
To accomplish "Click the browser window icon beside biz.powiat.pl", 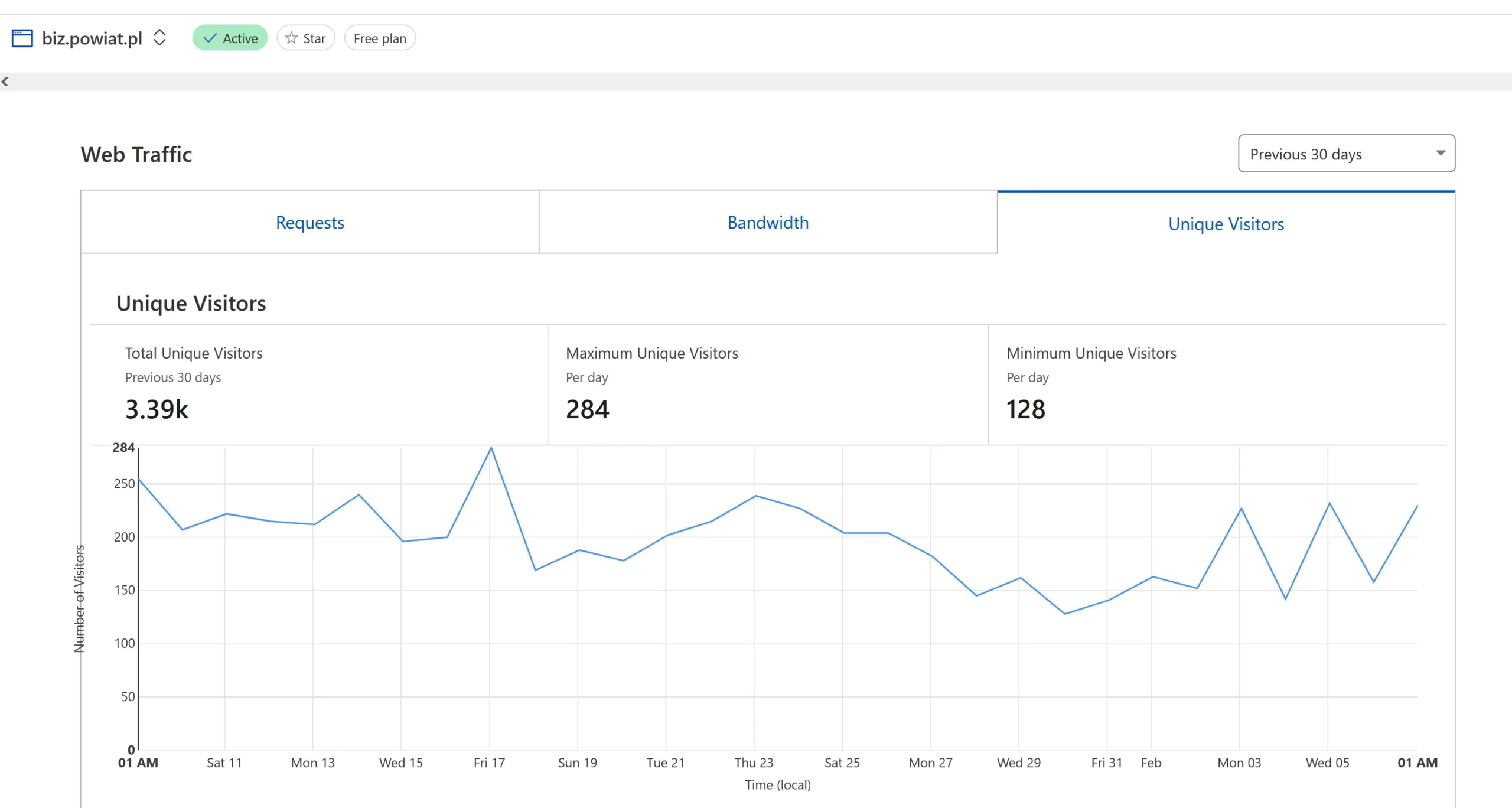I will tap(22, 38).
